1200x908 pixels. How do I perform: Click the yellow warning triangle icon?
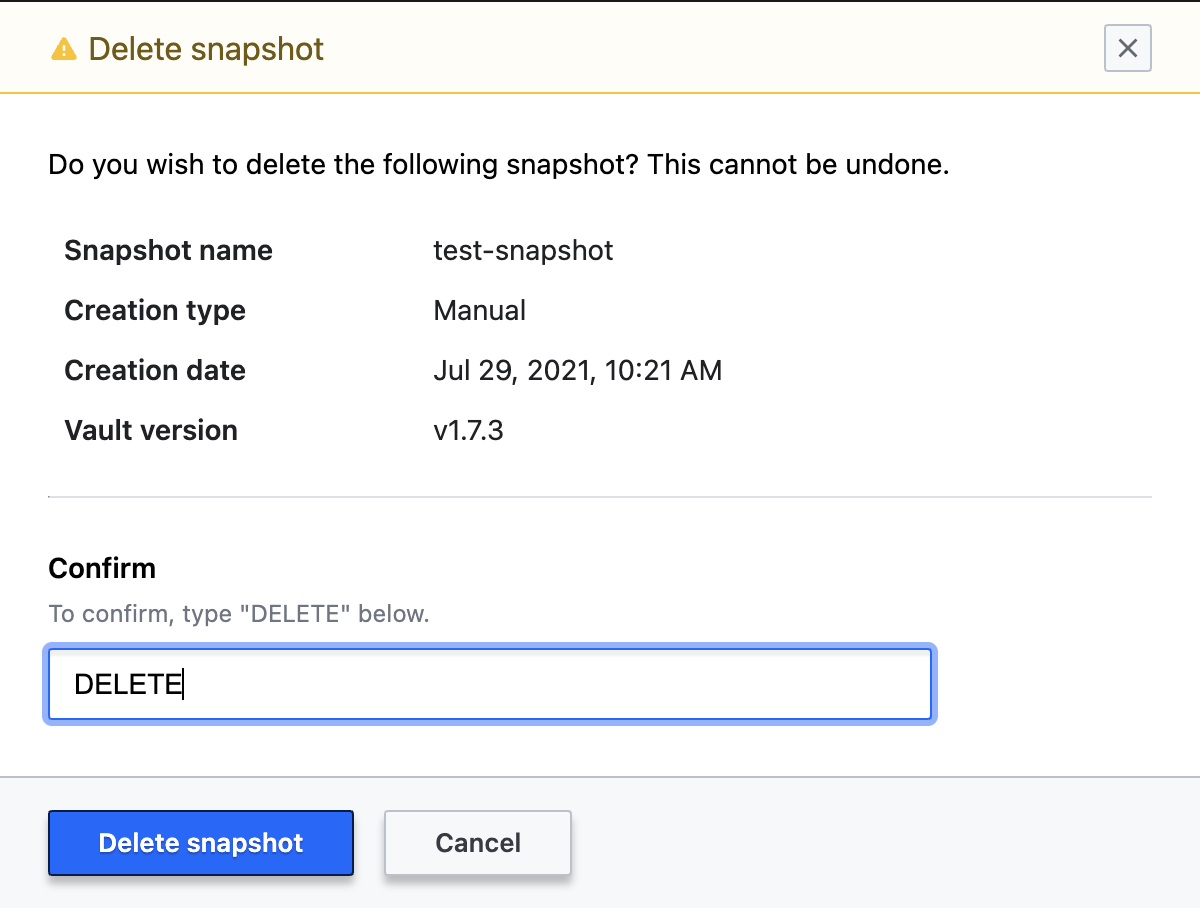pos(64,49)
